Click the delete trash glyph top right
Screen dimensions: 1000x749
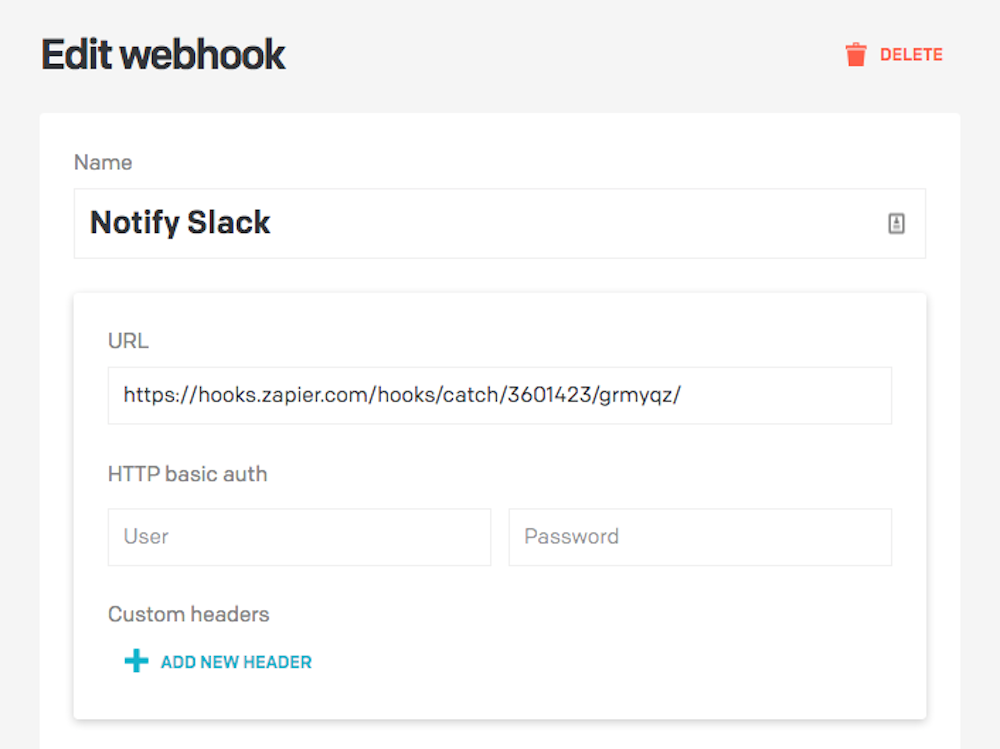(856, 54)
